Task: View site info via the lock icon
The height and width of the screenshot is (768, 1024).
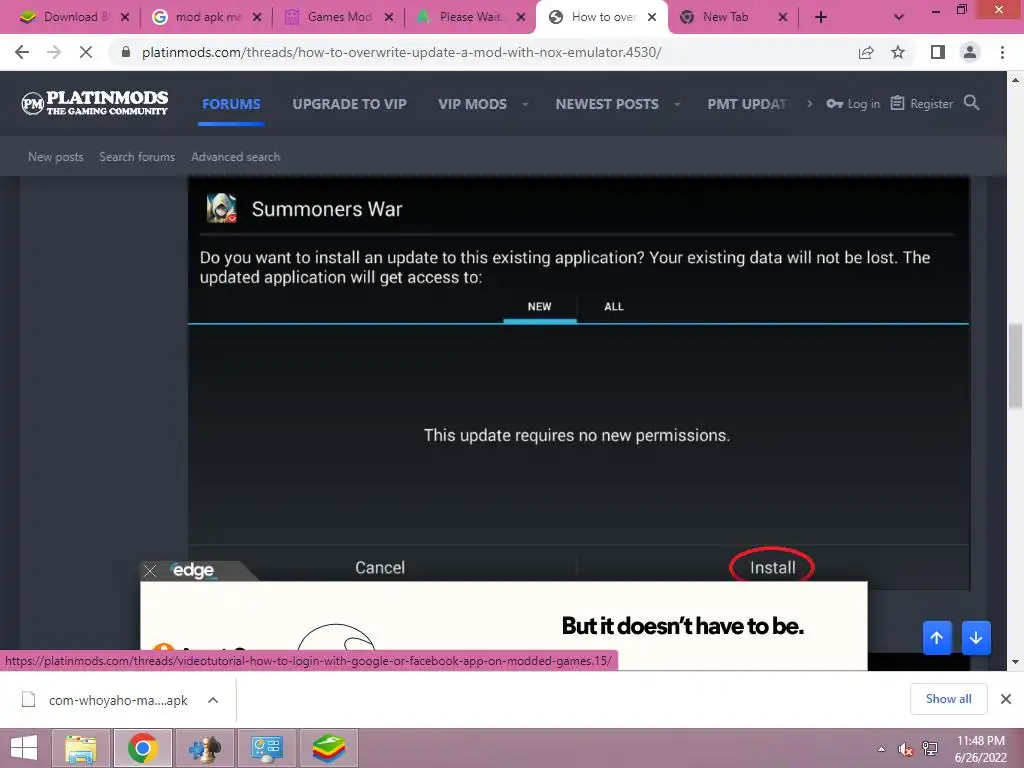Action: (x=126, y=52)
